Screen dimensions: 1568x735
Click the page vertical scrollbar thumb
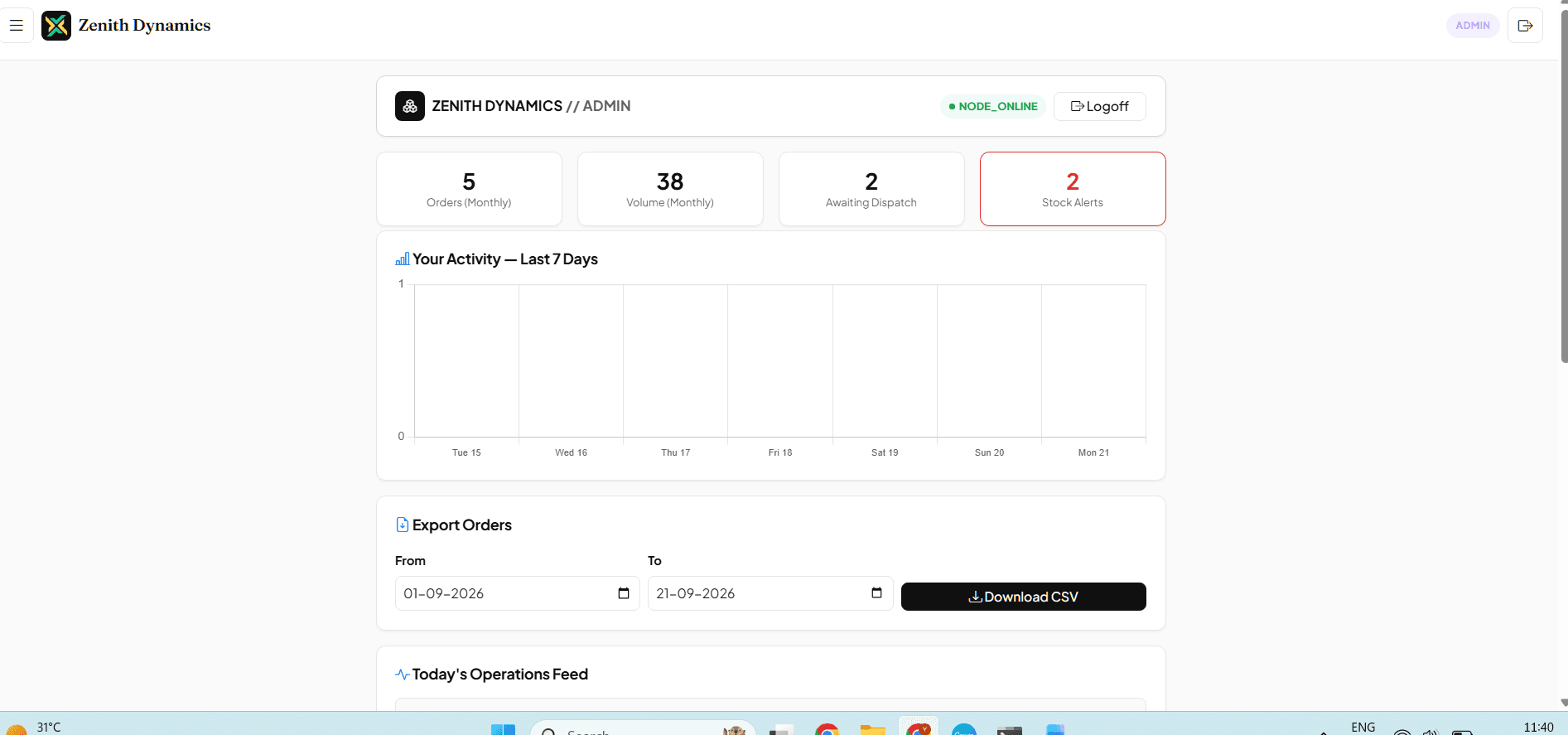click(x=1564, y=186)
